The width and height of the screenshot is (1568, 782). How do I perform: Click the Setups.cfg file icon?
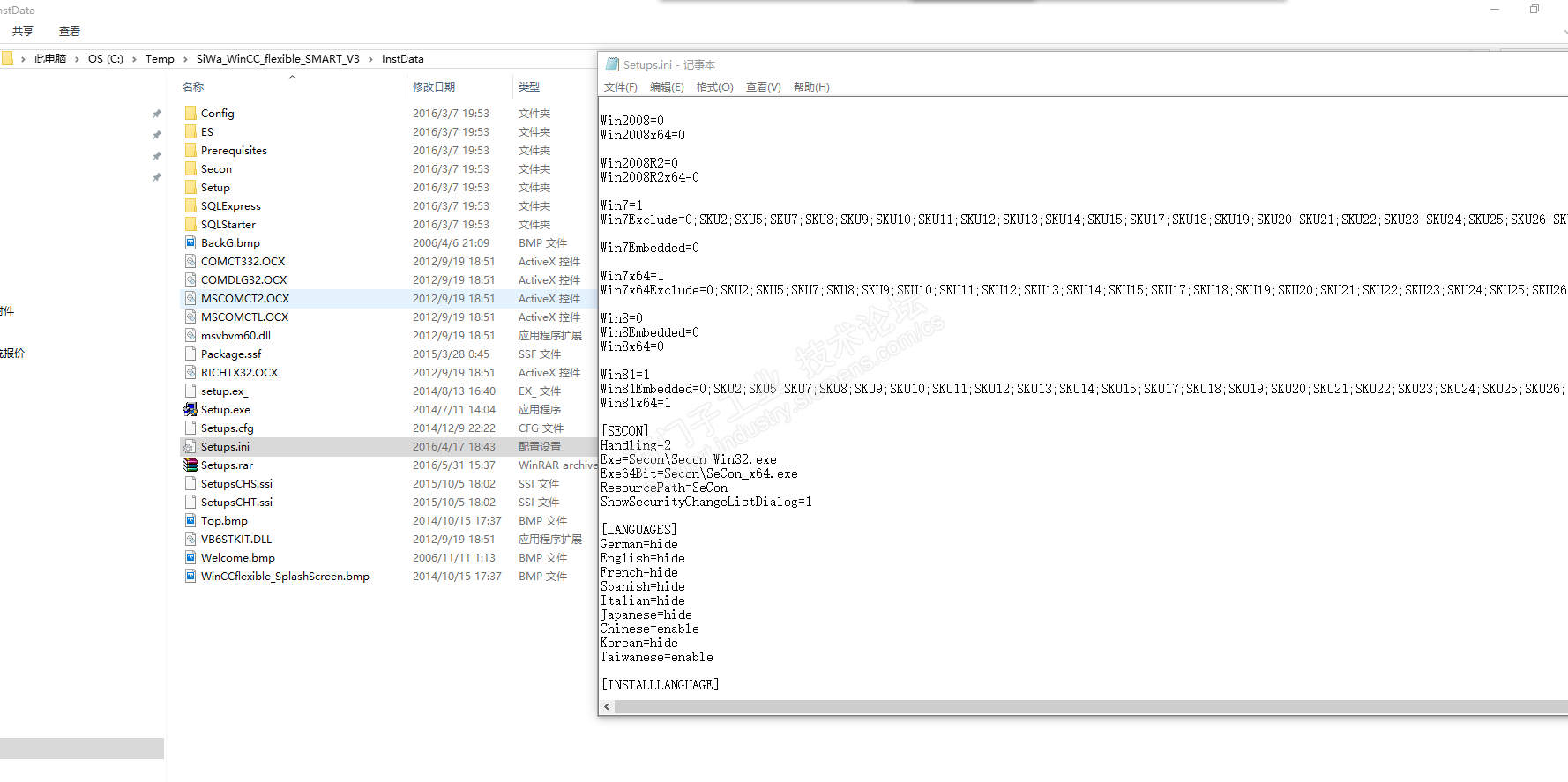click(x=190, y=428)
